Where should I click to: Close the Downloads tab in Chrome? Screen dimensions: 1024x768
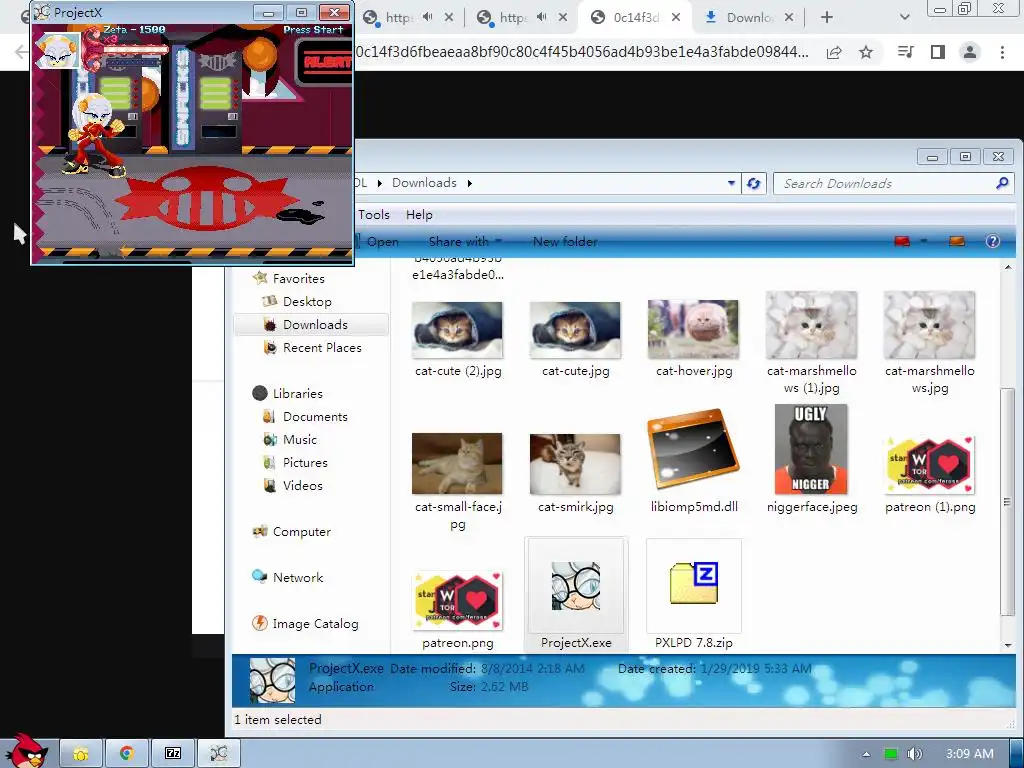[x=789, y=18]
